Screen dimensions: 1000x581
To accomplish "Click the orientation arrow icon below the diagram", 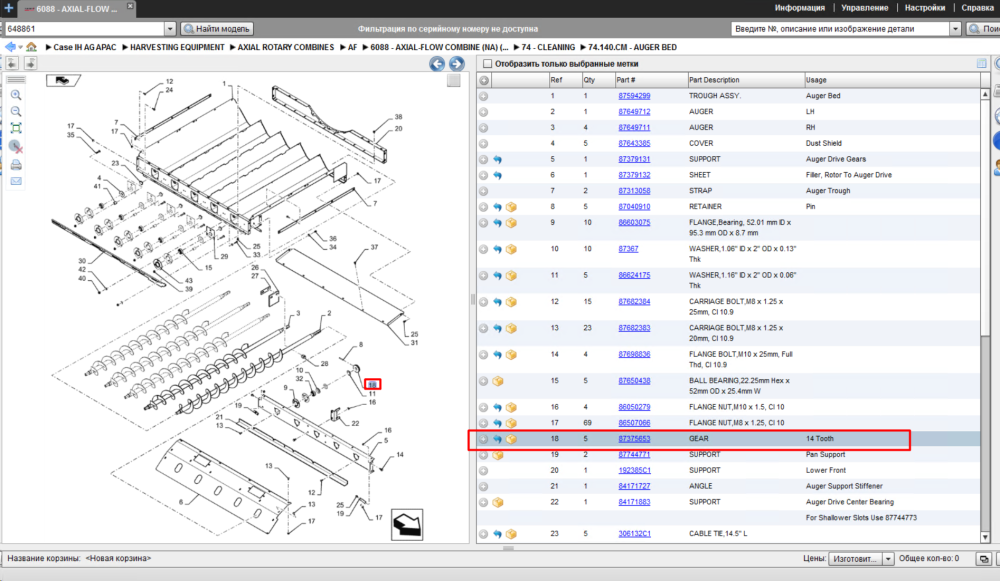I will [x=407, y=525].
